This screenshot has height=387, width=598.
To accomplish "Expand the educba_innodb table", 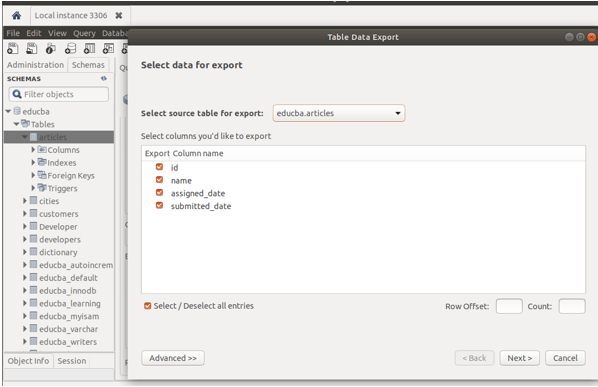I will [x=25, y=290].
